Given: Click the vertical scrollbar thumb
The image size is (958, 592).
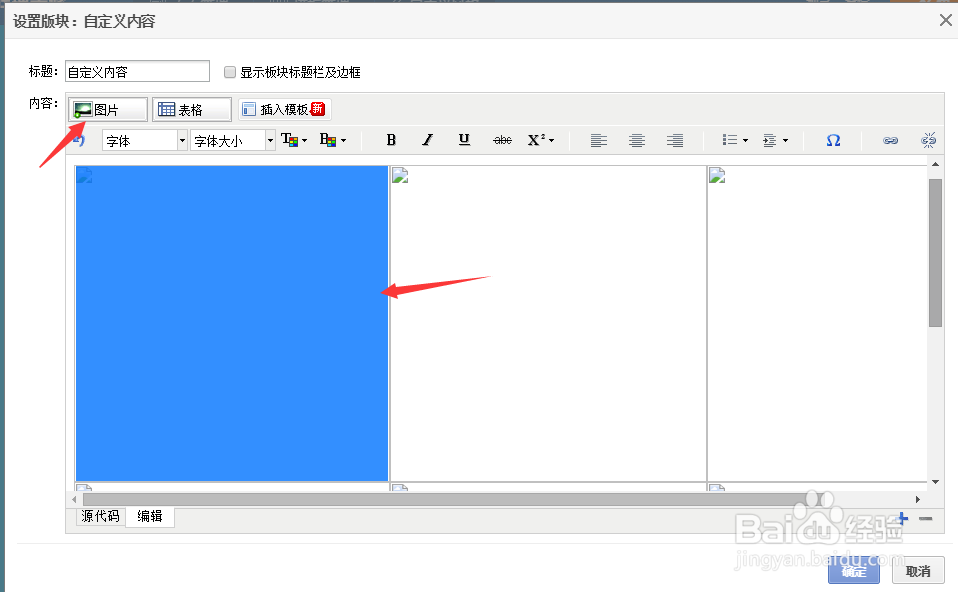Looking at the screenshot, I should coord(935,253).
